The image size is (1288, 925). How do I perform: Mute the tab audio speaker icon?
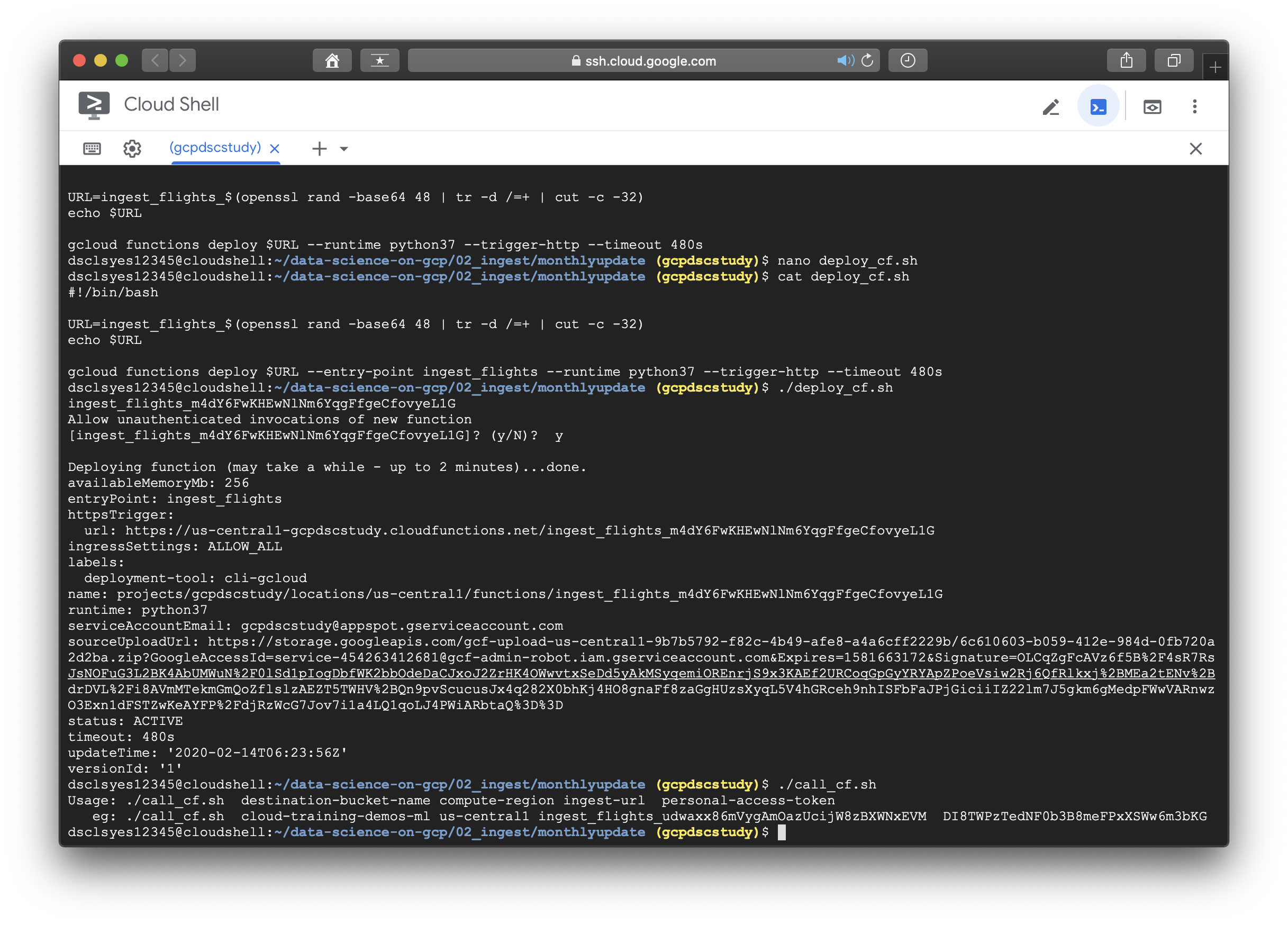pos(845,60)
